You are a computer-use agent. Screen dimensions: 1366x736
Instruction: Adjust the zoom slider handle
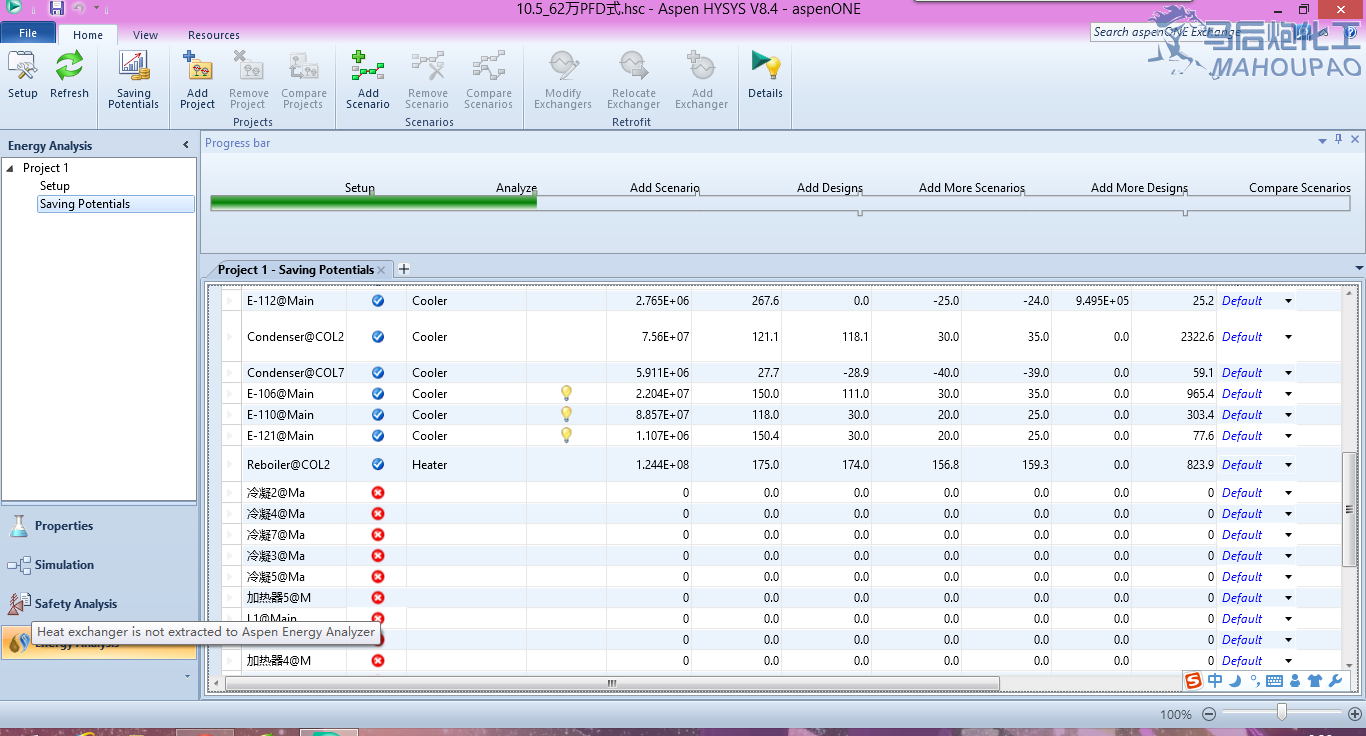pos(1282,712)
